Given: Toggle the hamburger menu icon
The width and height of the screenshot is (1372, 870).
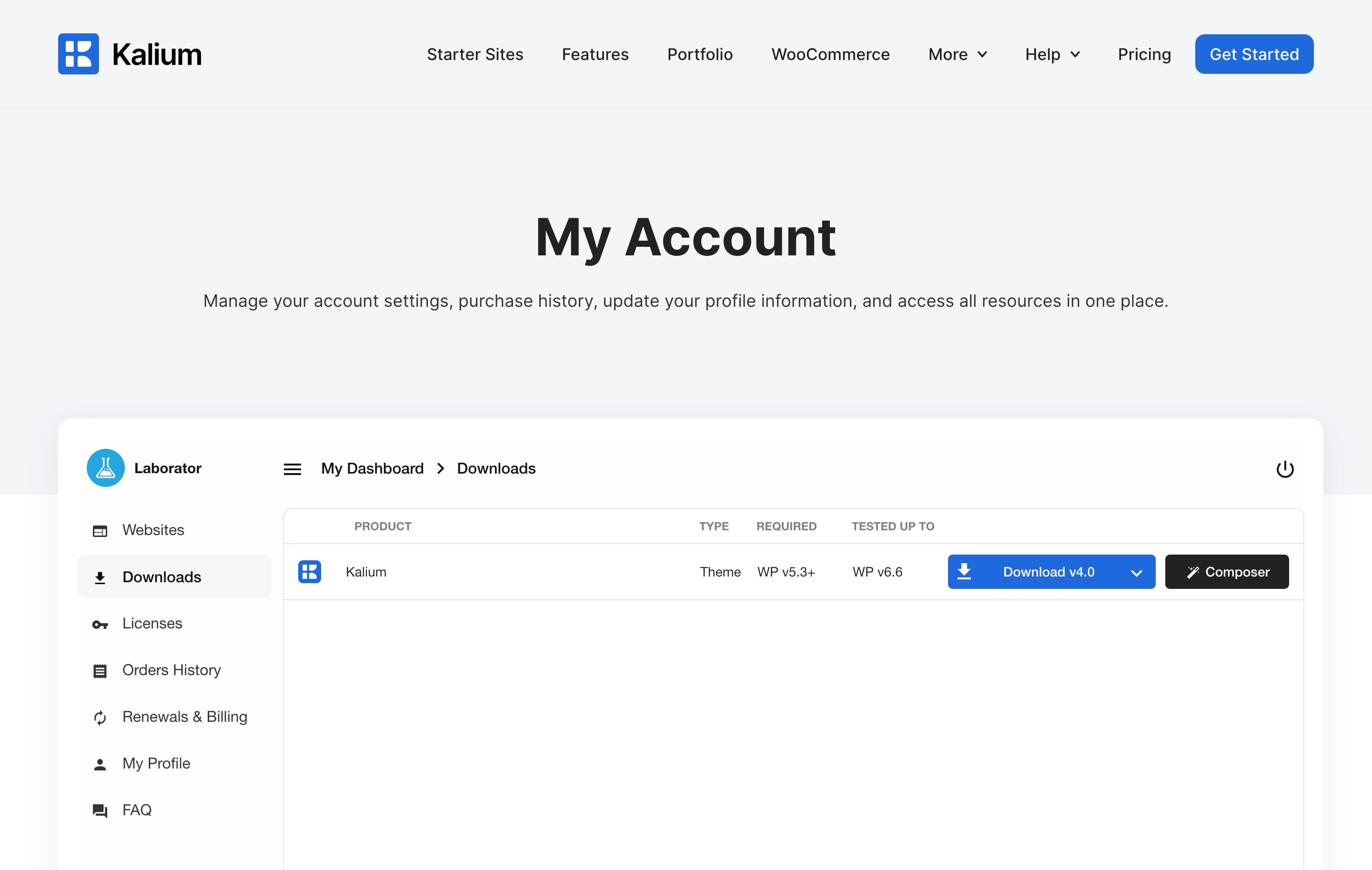Looking at the screenshot, I should tap(293, 469).
